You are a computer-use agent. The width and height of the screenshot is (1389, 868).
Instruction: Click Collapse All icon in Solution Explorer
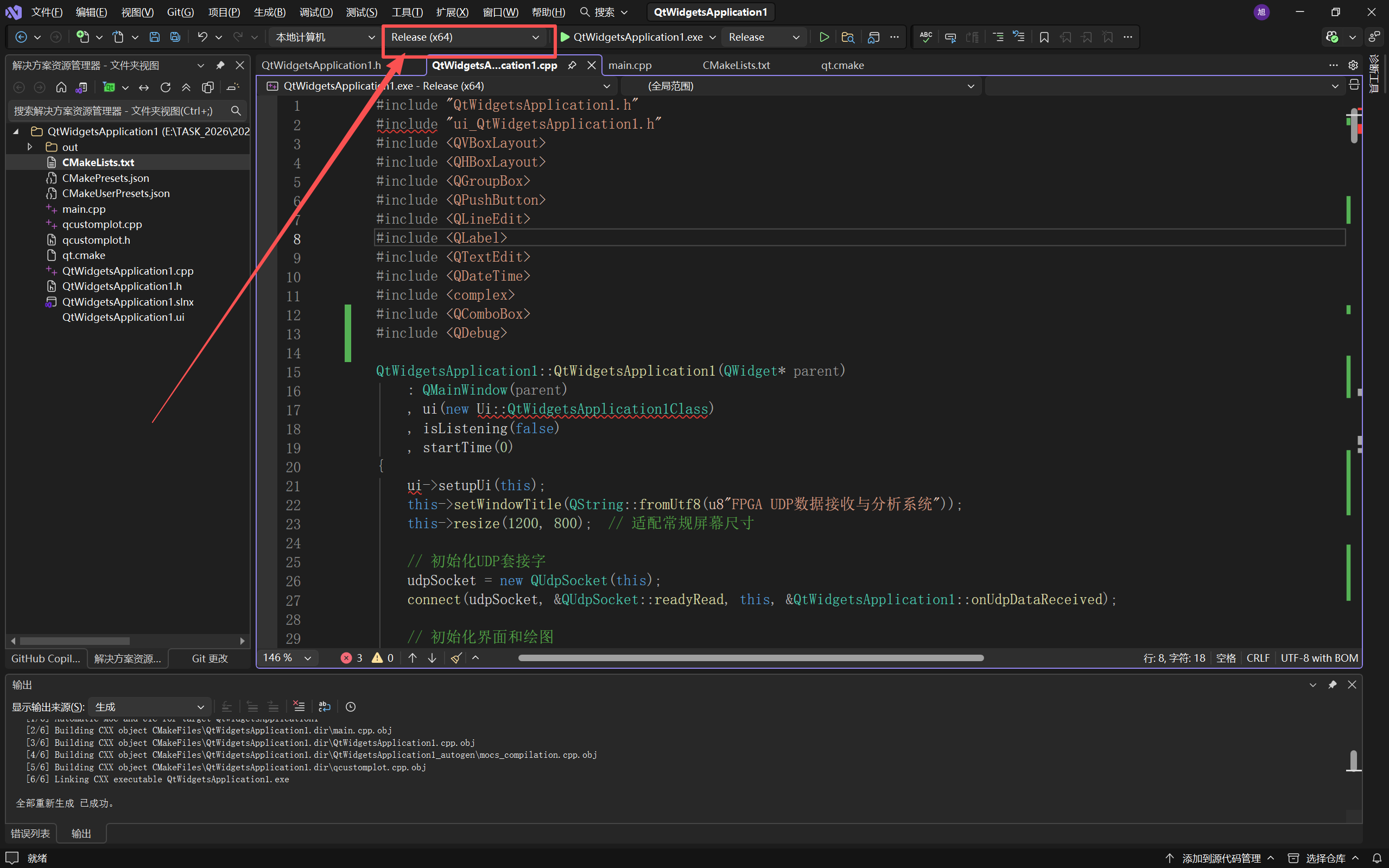[x=186, y=87]
